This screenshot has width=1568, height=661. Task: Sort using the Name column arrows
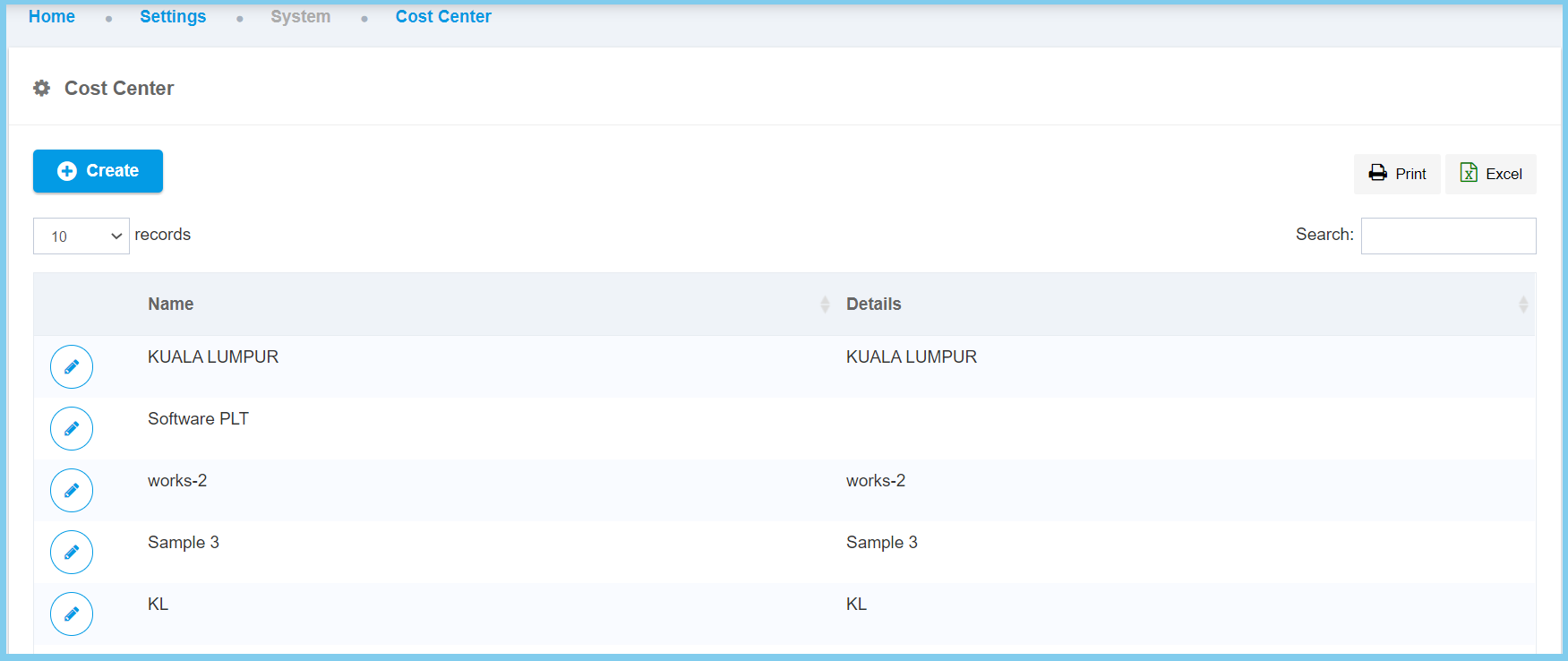[824, 305]
